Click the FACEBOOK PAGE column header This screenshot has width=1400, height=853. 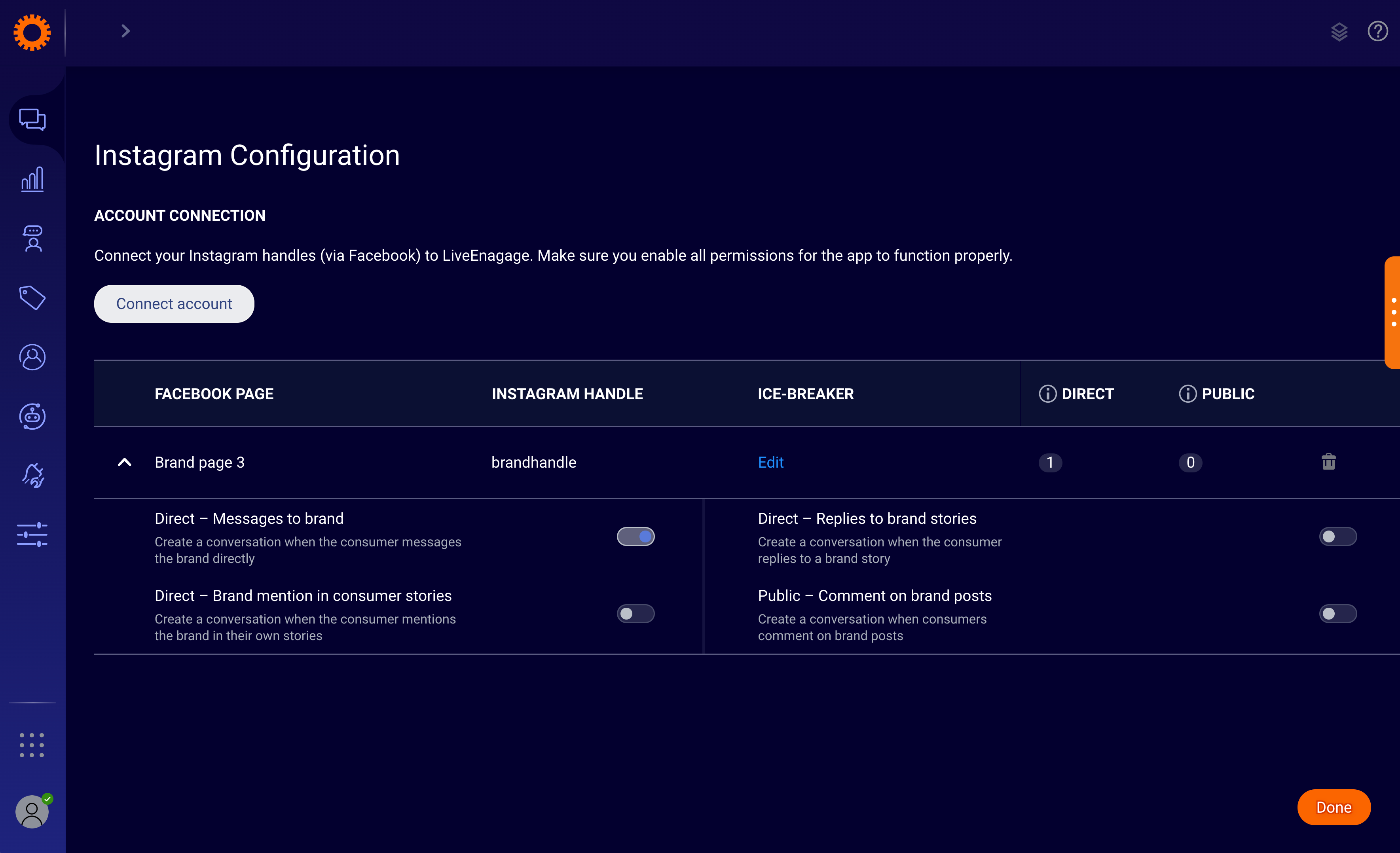(214, 394)
